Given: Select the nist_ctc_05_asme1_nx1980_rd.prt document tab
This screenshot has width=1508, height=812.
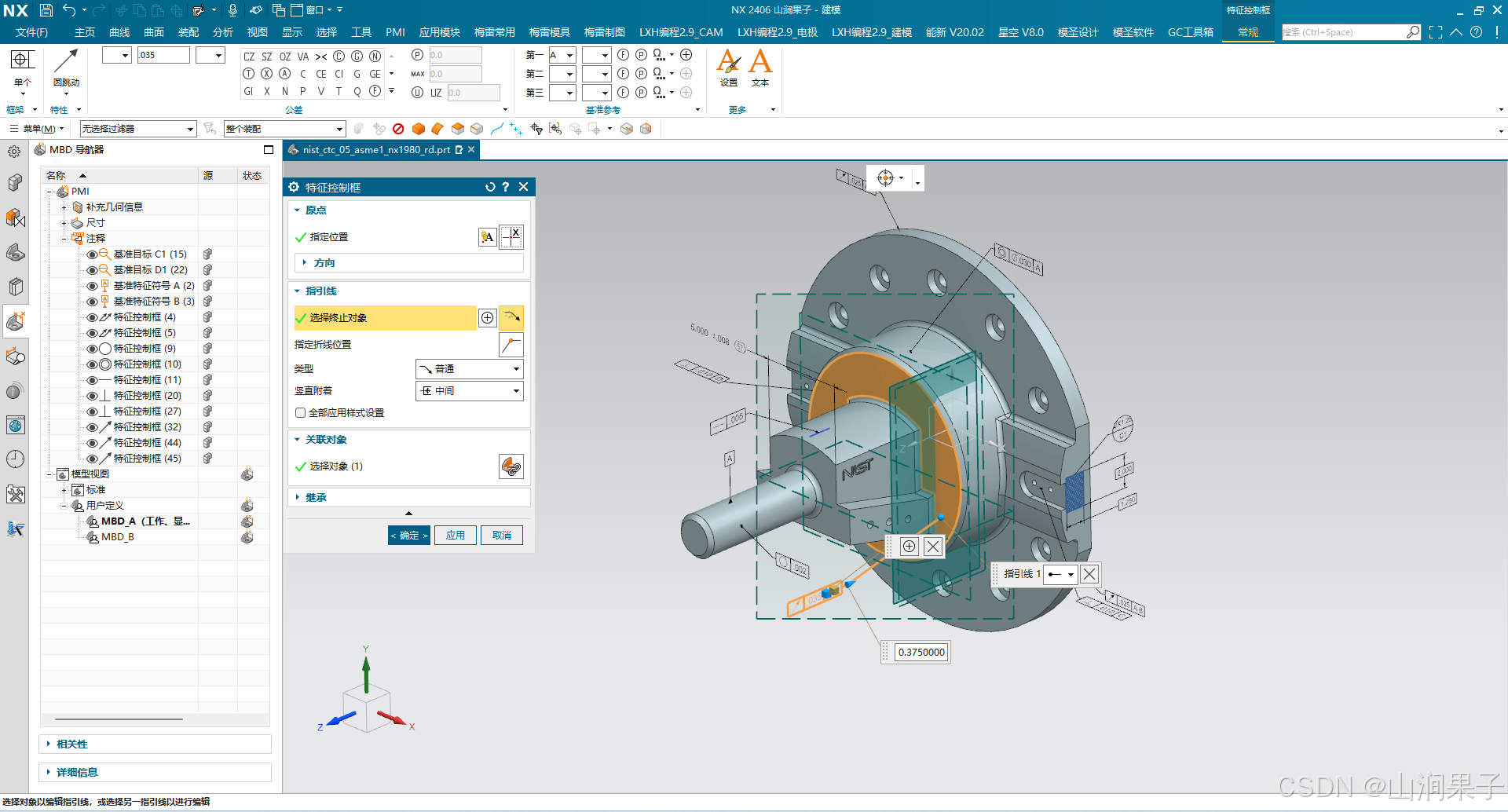Looking at the screenshot, I should click(376, 150).
